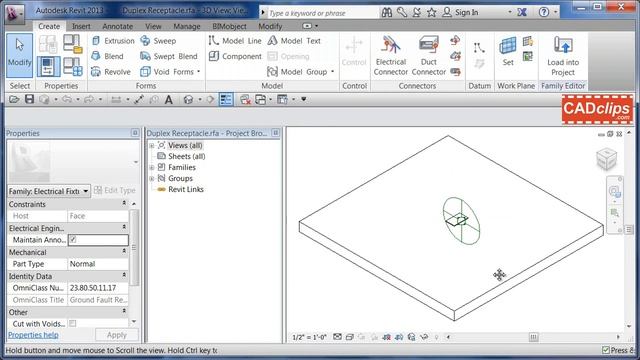Viewport: 640px width, 360px height.
Task: Click the reference line Datum icon
Action: coord(479,48)
